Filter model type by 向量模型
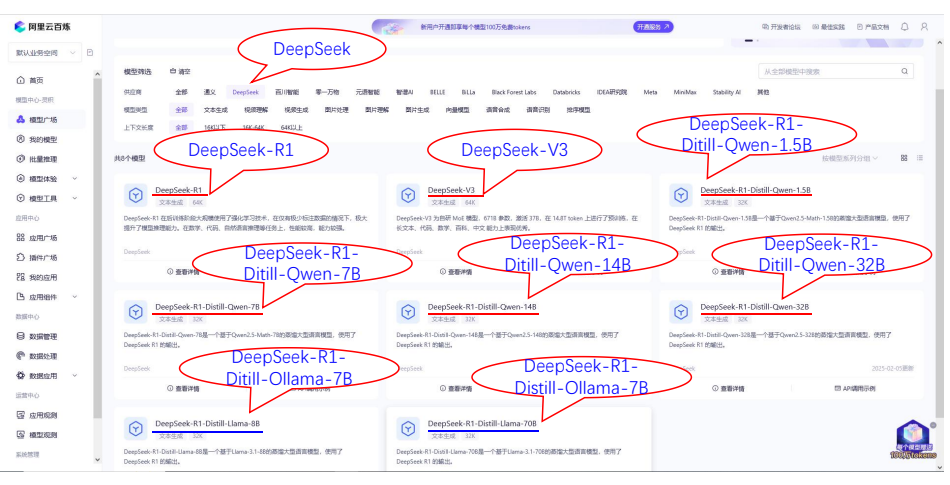950x485 pixels. 457,110
